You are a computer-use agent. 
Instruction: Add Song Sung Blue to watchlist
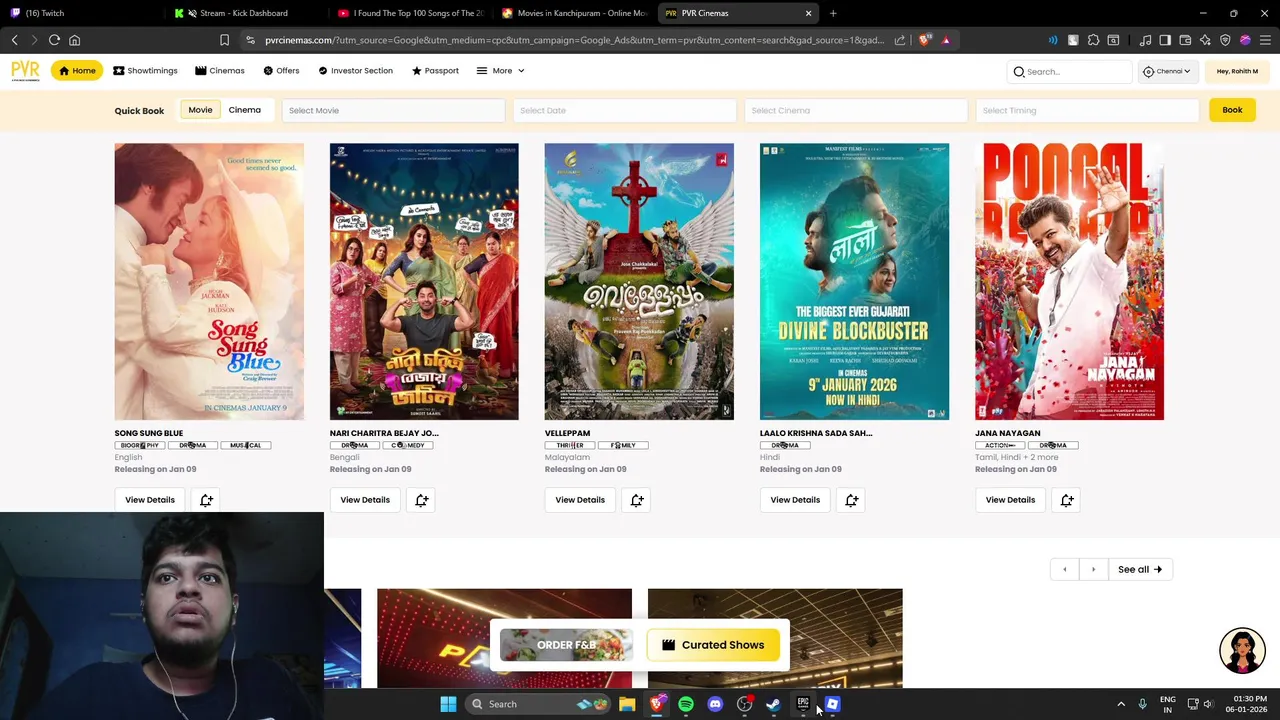point(206,500)
